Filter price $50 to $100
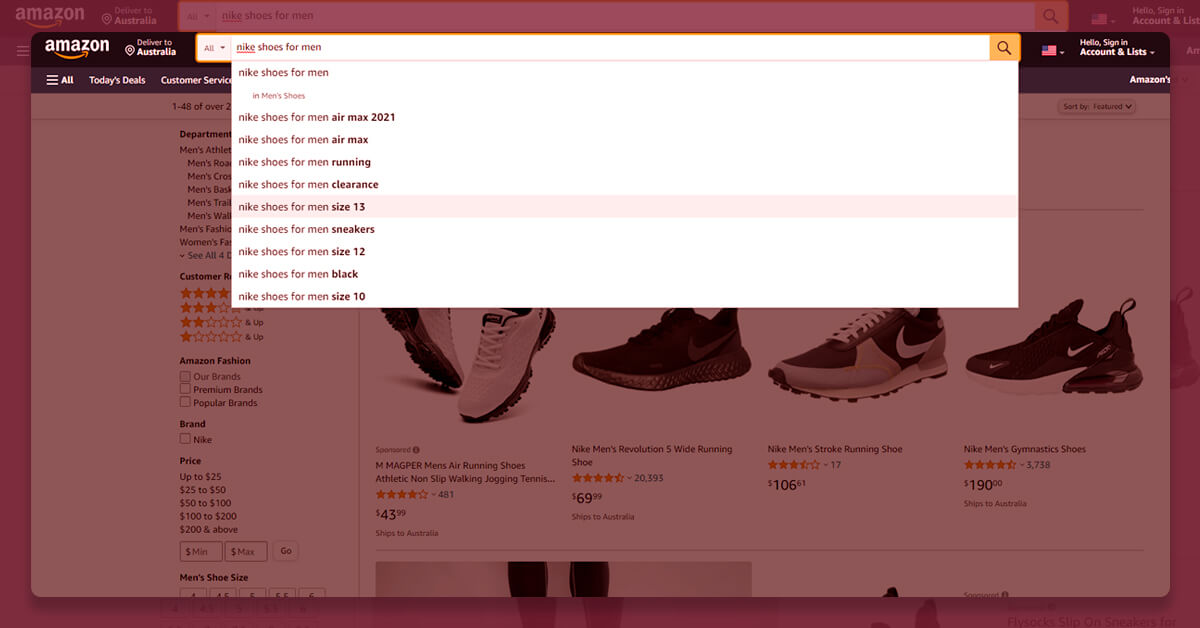This screenshot has height=628, width=1200. (206, 503)
